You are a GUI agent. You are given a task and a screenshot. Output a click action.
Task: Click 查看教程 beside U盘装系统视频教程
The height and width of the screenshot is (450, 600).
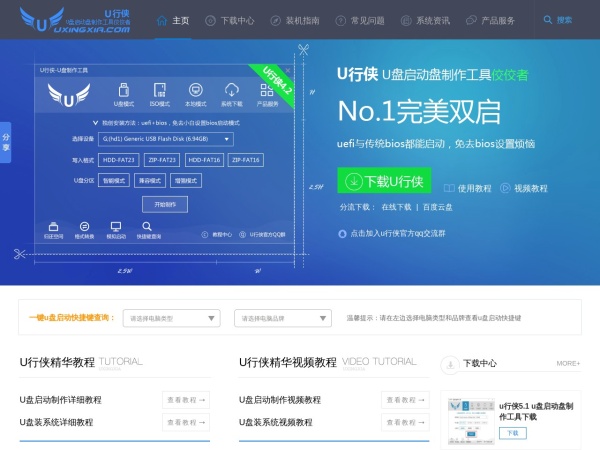pyautogui.click(x=405, y=422)
